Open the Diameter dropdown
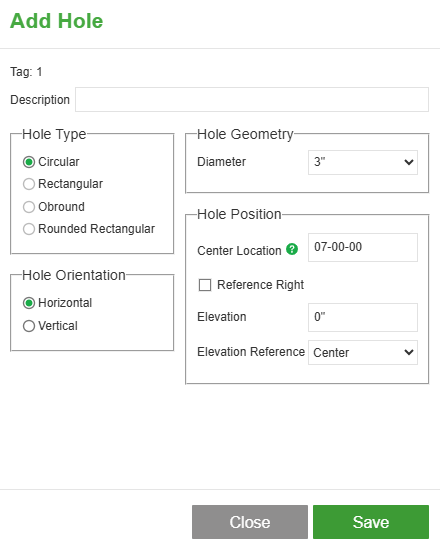Viewport: 440px width, 551px height. (x=363, y=162)
